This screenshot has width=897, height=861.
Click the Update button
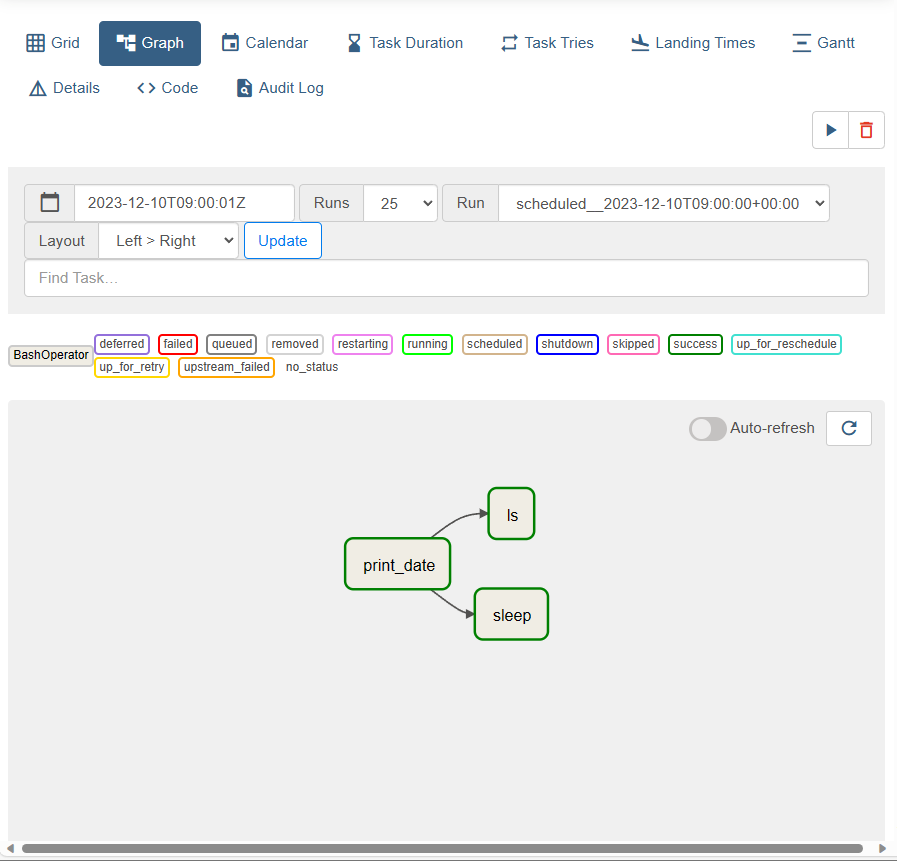click(283, 241)
